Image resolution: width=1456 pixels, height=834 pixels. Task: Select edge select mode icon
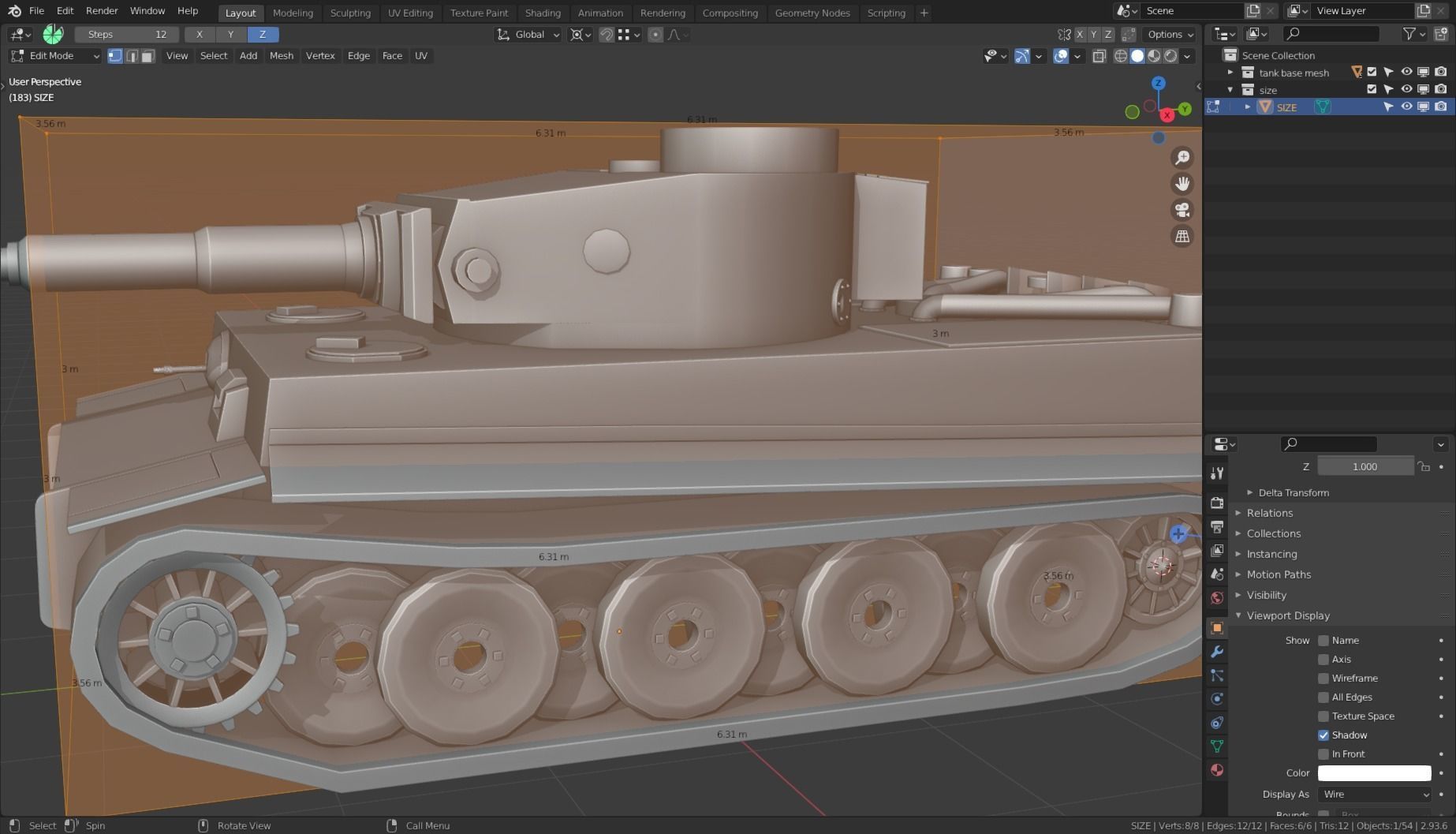click(132, 56)
